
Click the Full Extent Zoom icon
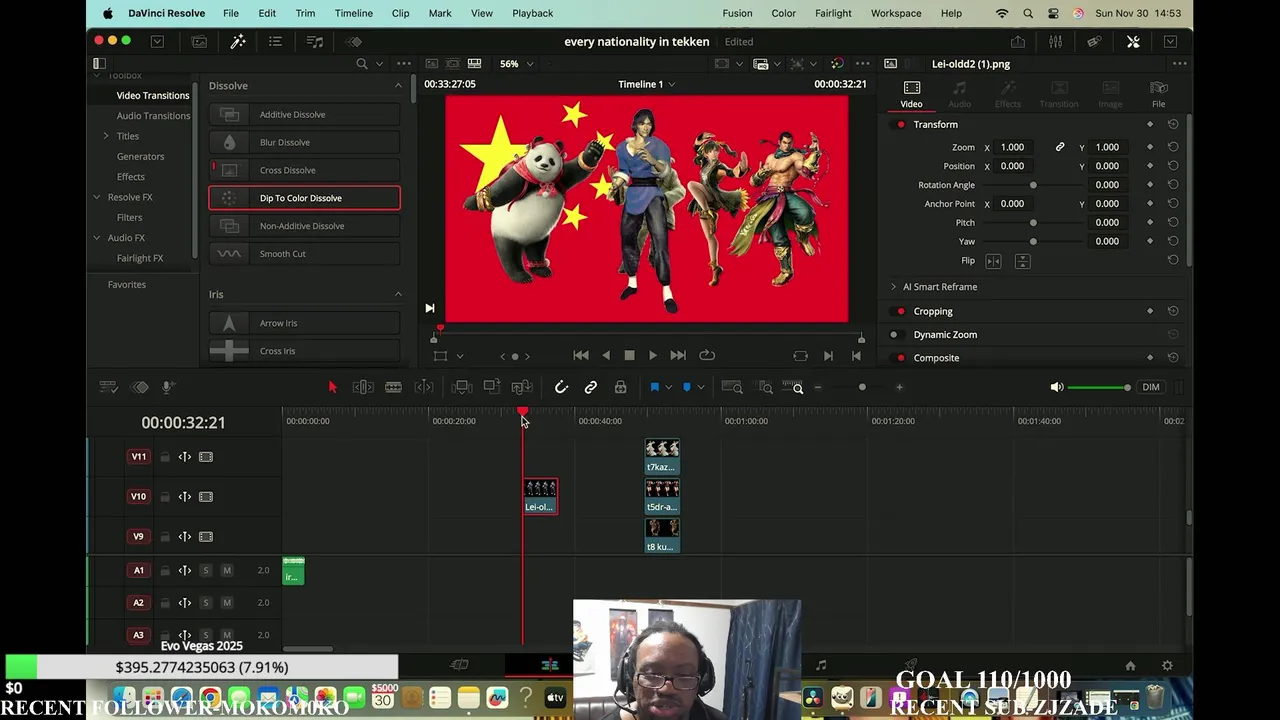click(x=732, y=387)
